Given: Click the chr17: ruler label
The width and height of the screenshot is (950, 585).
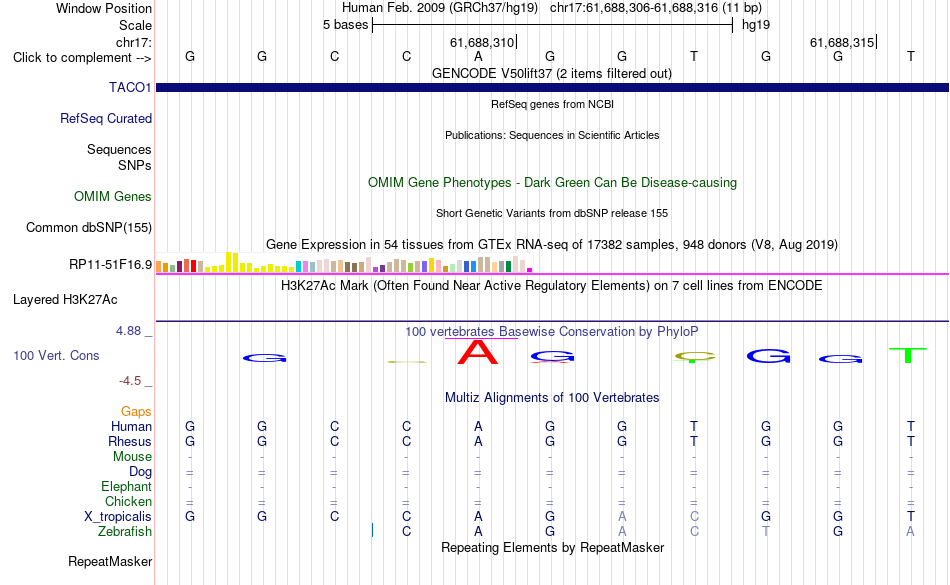Looking at the screenshot, I should (133, 42).
